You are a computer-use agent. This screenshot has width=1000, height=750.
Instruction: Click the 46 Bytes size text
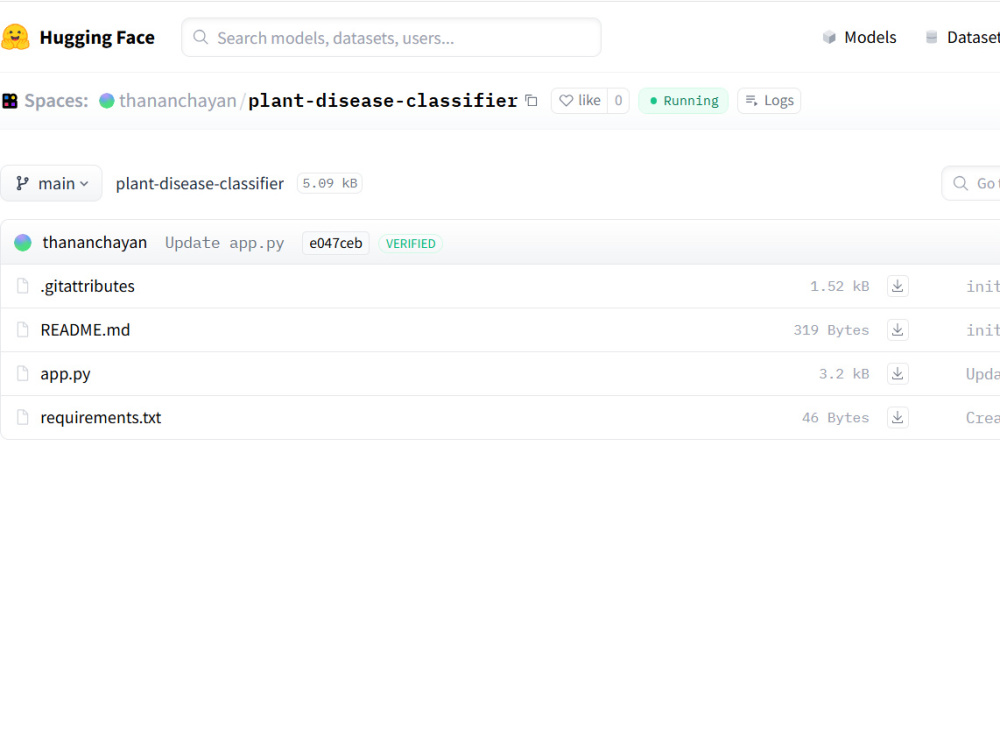click(835, 418)
